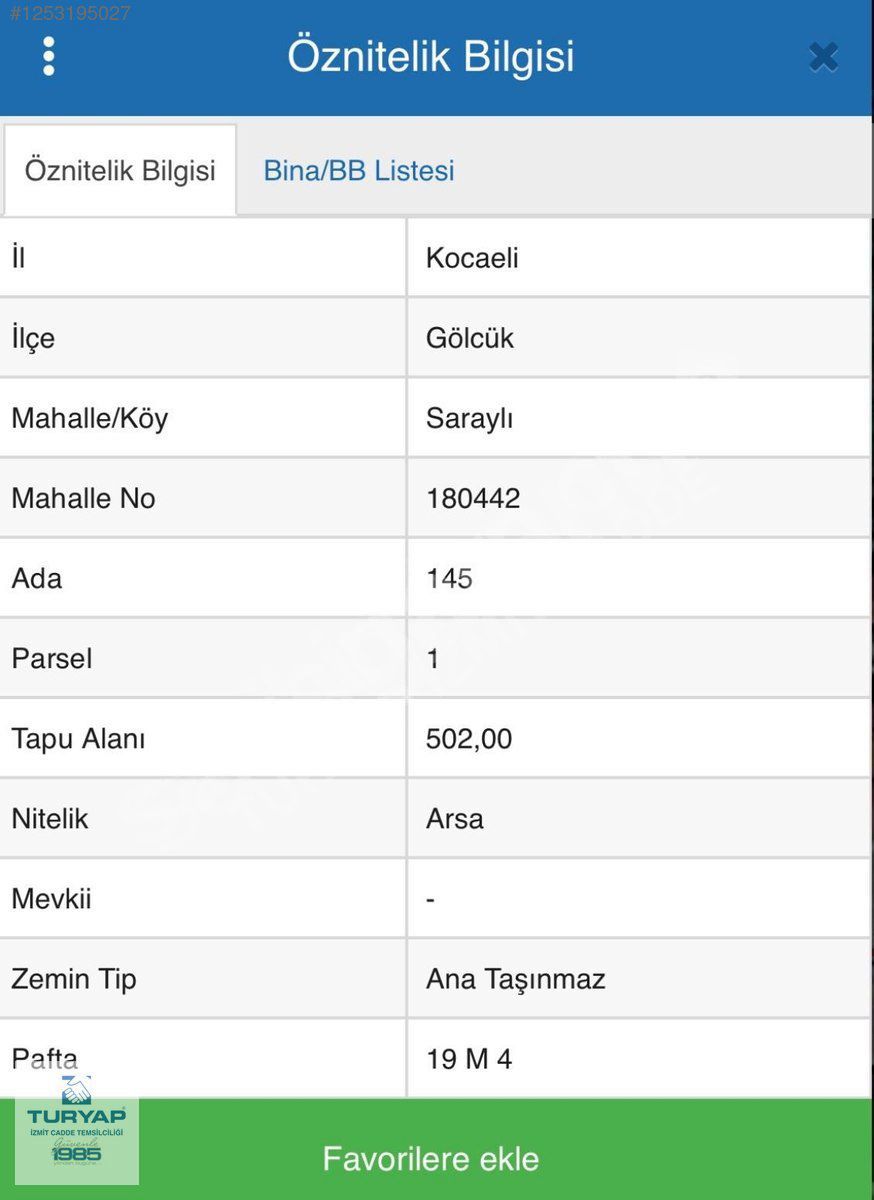The image size is (874, 1200).
Task: Click the Parsel row label
Action: click(x=52, y=658)
